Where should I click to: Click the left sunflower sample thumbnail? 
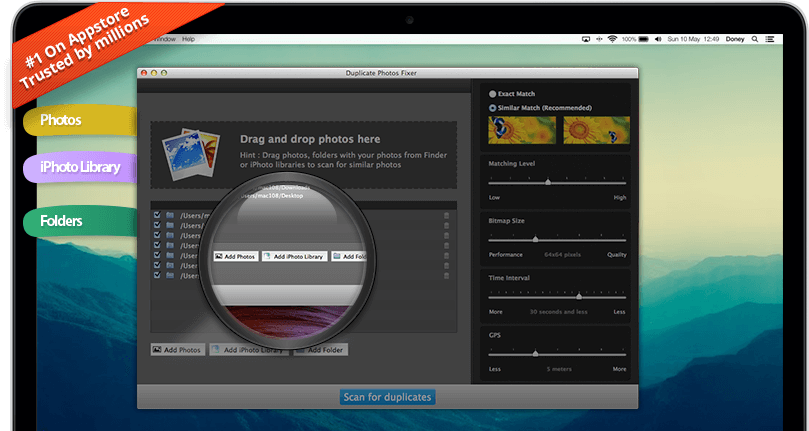coord(522,130)
